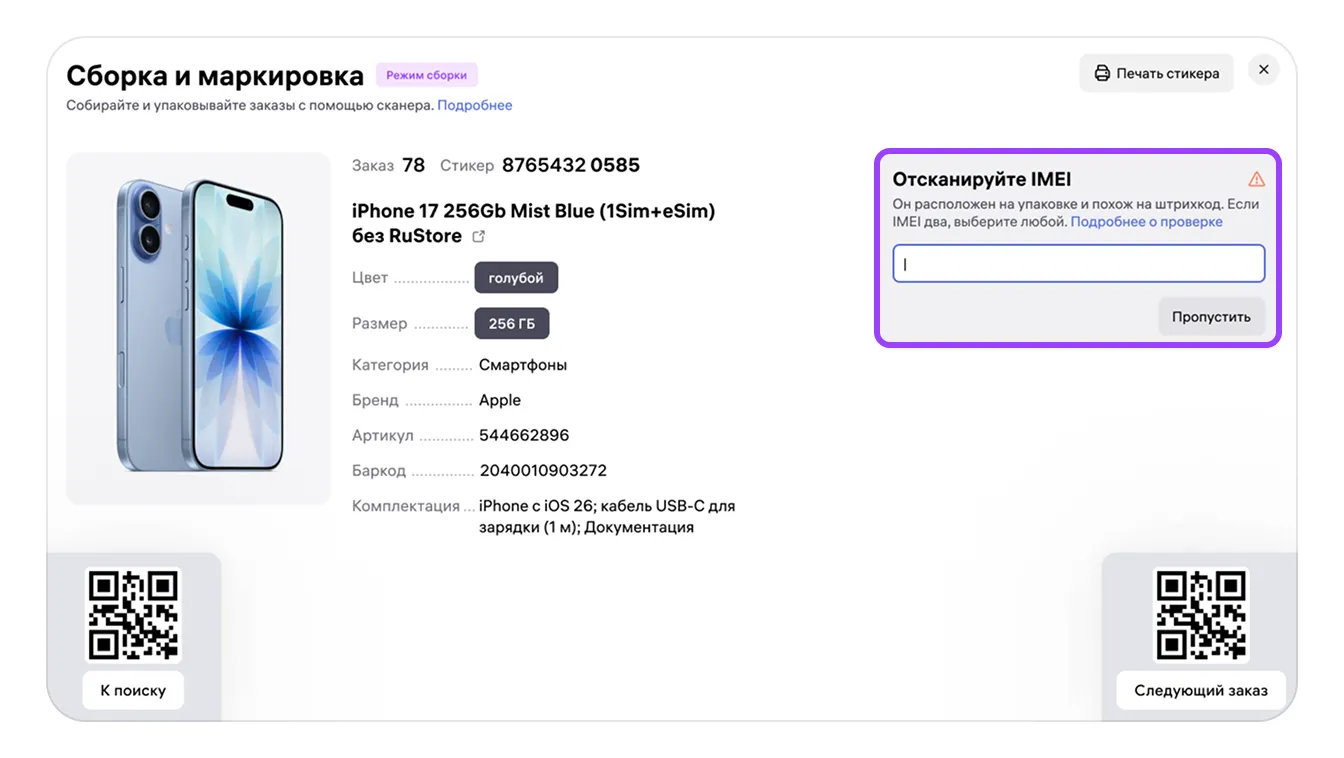Proceed with the Следующий заказ button
The height and width of the screenshot is (758, 1344).
pos(1201,690)
